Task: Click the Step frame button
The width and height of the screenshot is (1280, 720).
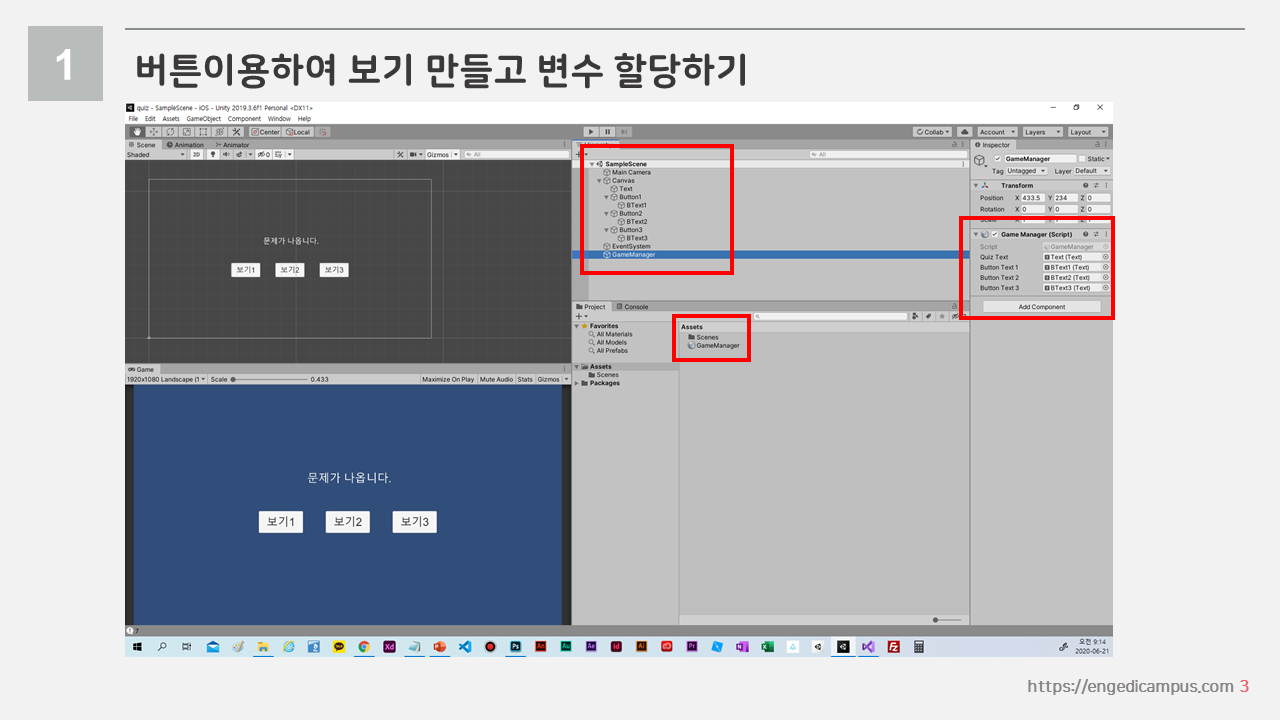Action: (x=624, y=132)
